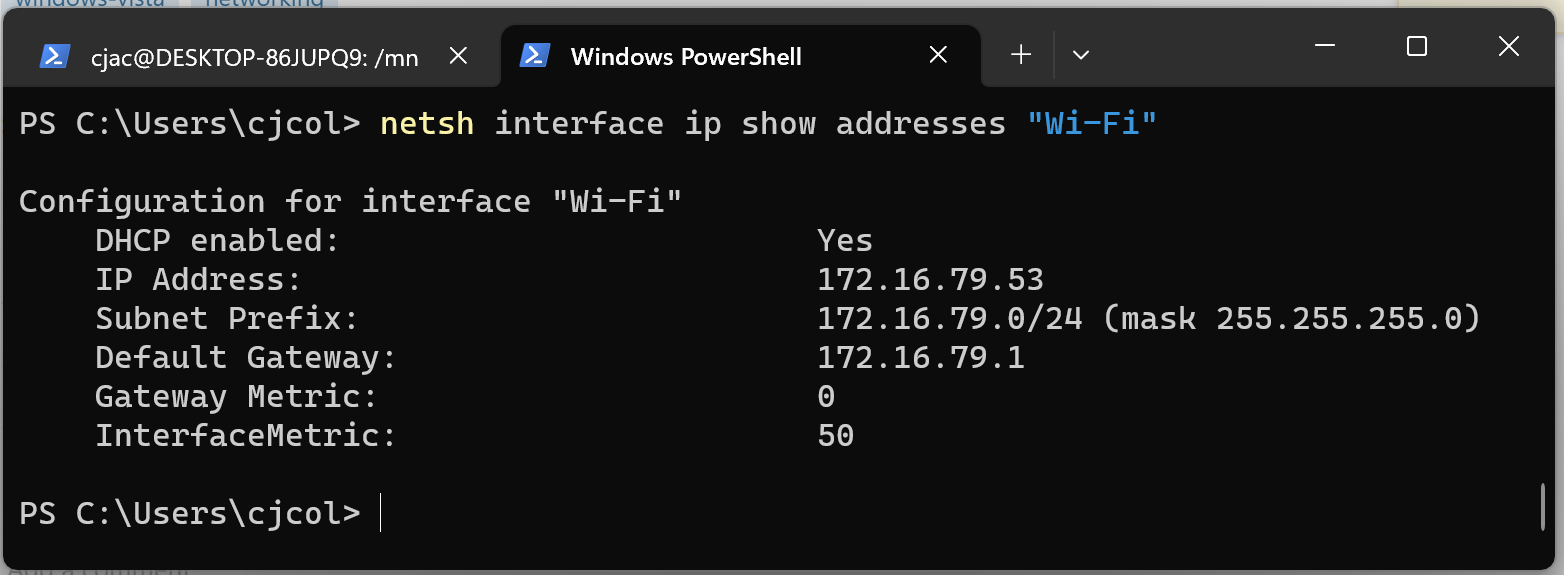Screen dimensions: 1564x575
Task: Click the IP address 172.16.79.53
Action: [930, 280]
